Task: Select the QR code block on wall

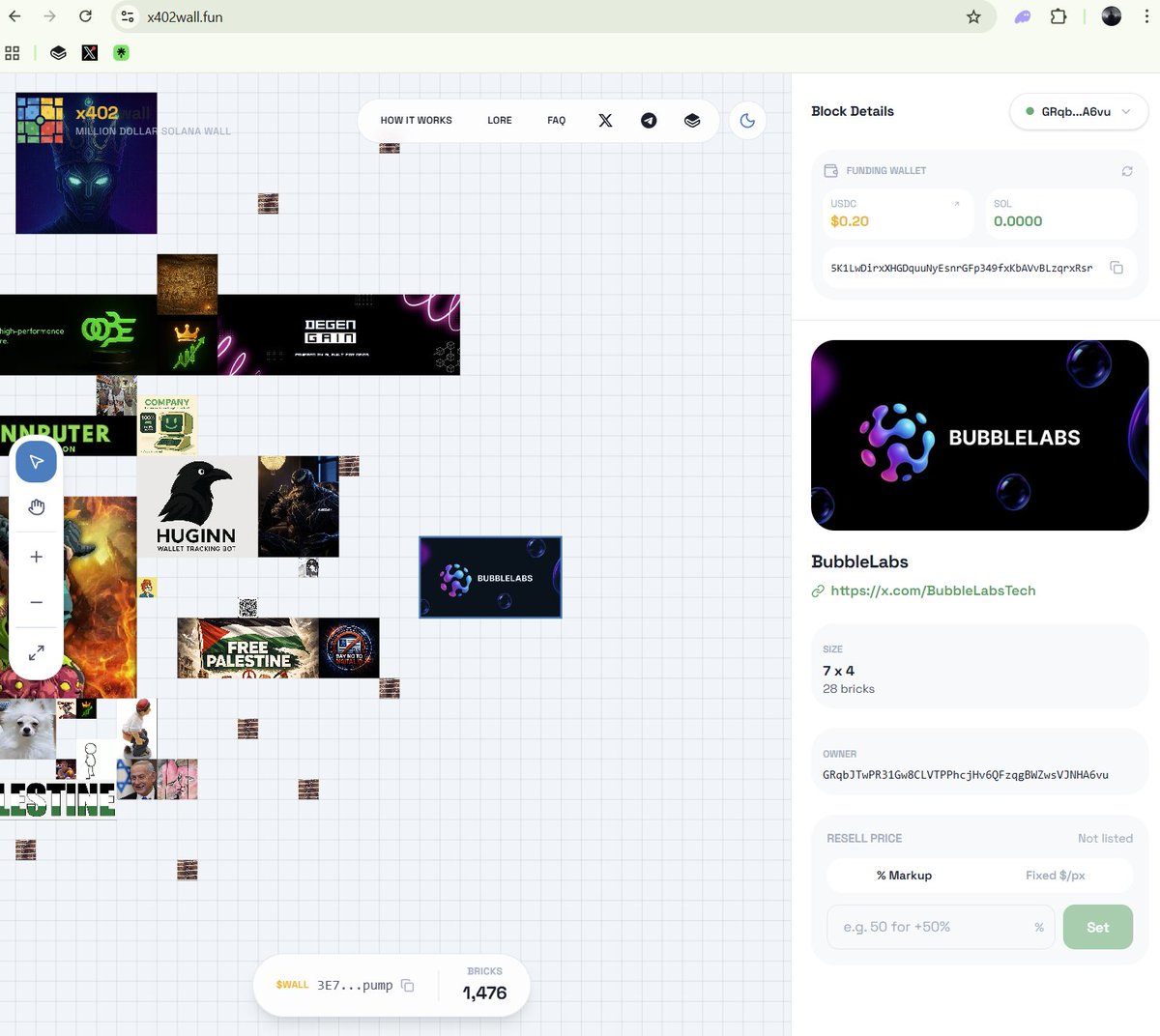Action: (x=248, y=608)
